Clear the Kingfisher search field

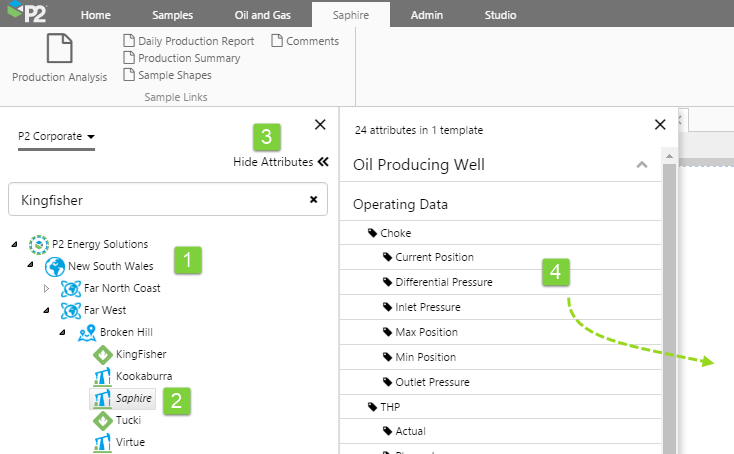pyautogui.click(x=313, y=200)
